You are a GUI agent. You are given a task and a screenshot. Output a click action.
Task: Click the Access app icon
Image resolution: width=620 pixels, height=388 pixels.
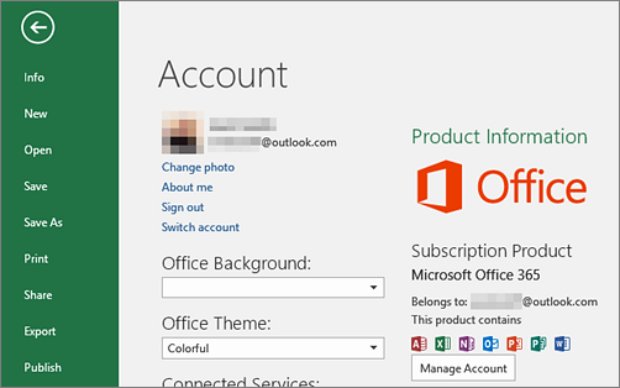419,344
